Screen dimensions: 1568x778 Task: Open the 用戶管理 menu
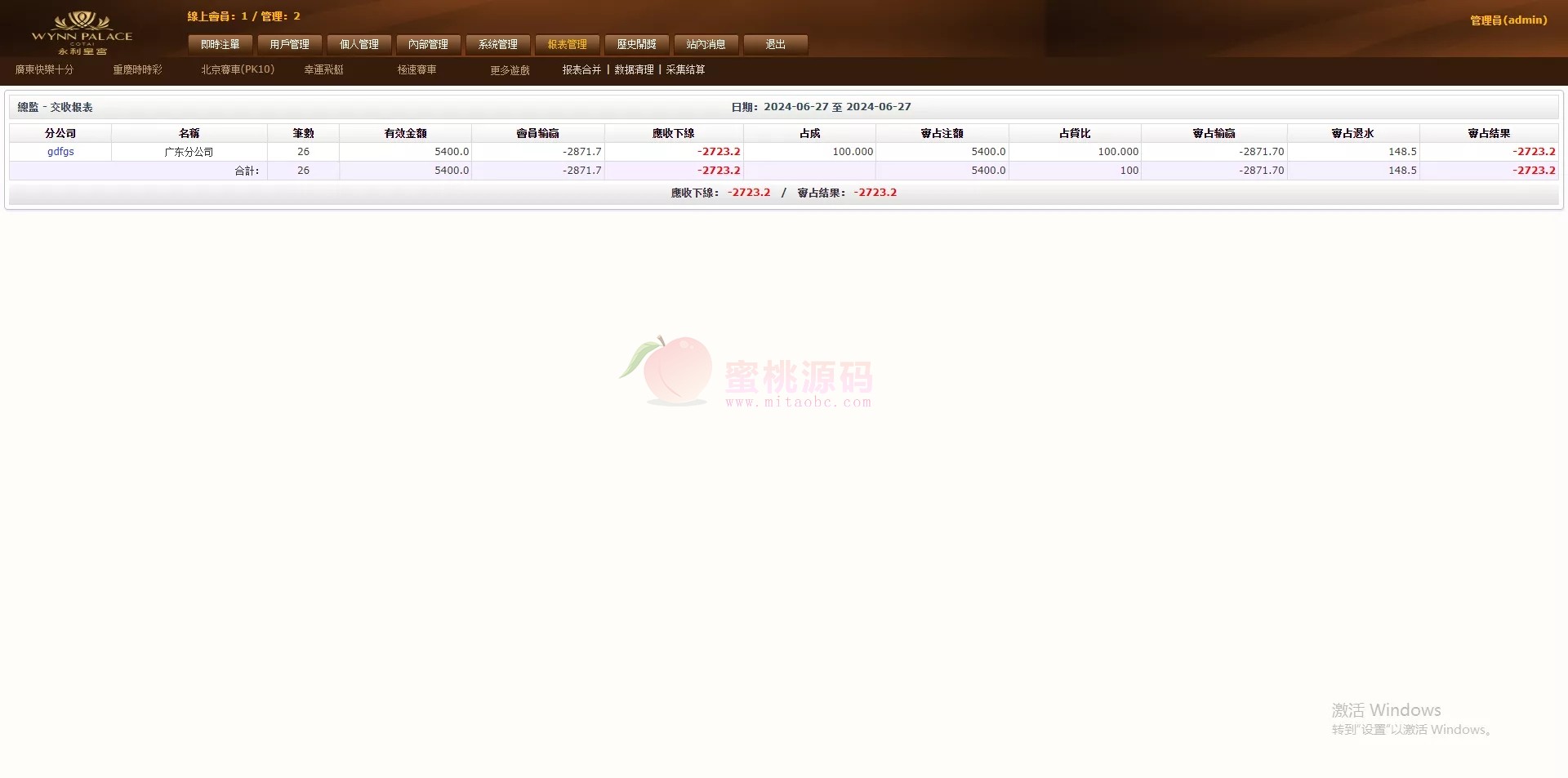click(290, 45)
